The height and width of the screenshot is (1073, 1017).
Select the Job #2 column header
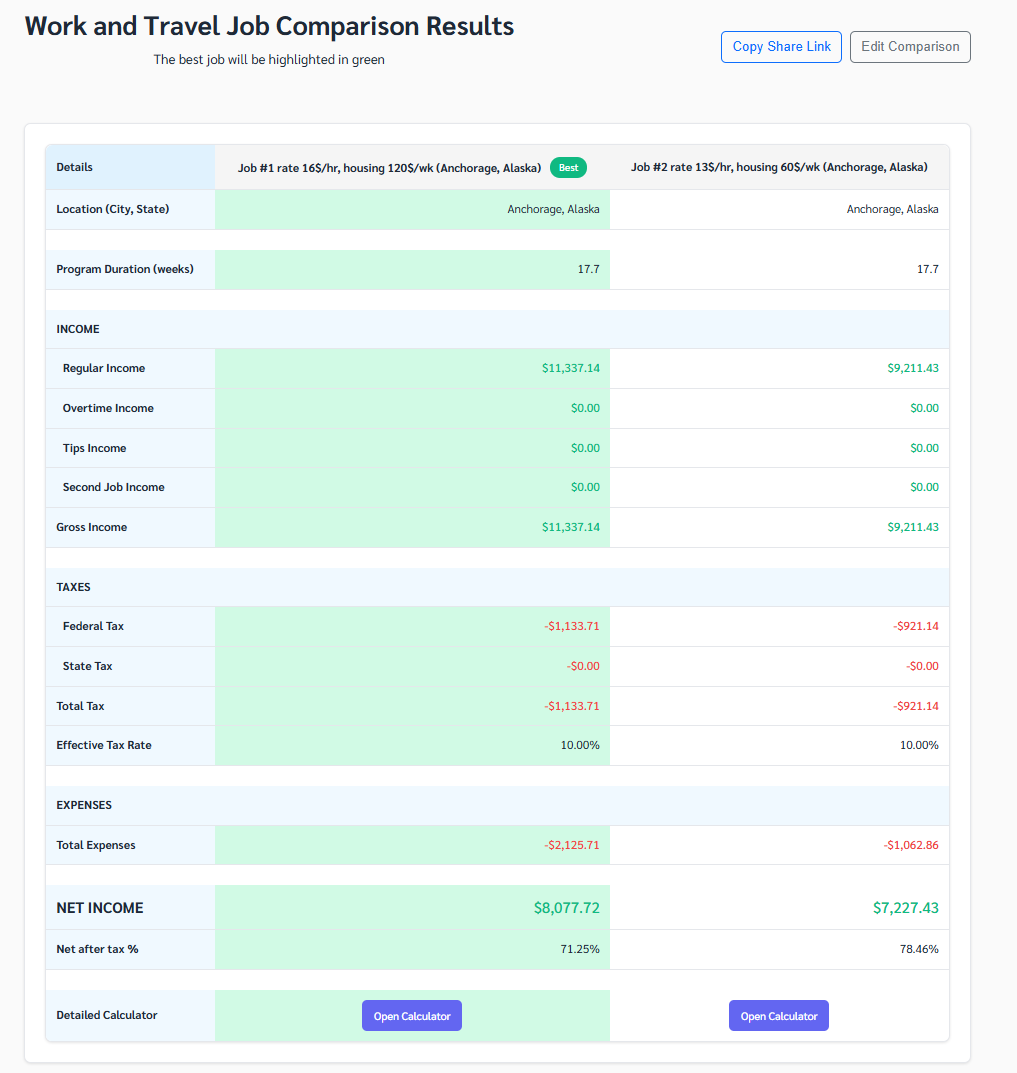[780, 167]
